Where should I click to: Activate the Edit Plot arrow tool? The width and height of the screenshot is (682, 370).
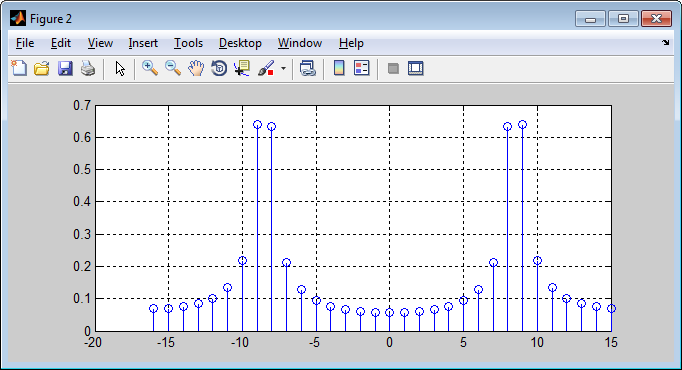120,68
